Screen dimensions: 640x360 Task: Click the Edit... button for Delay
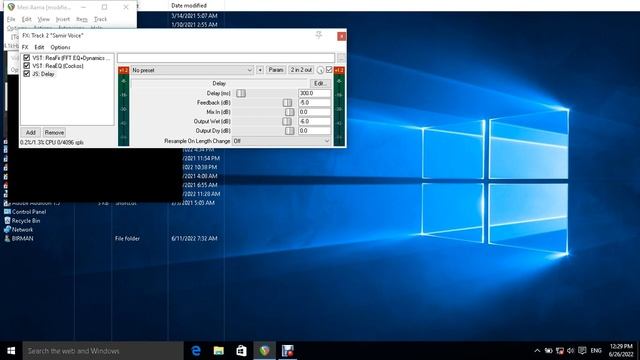click(x=320, y=83)
